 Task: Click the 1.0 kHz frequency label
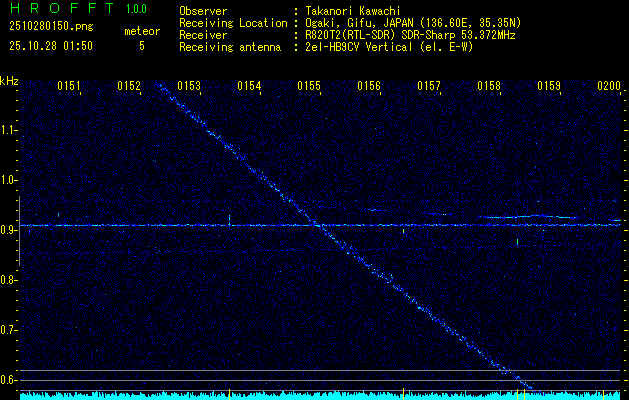click(8, 180)
